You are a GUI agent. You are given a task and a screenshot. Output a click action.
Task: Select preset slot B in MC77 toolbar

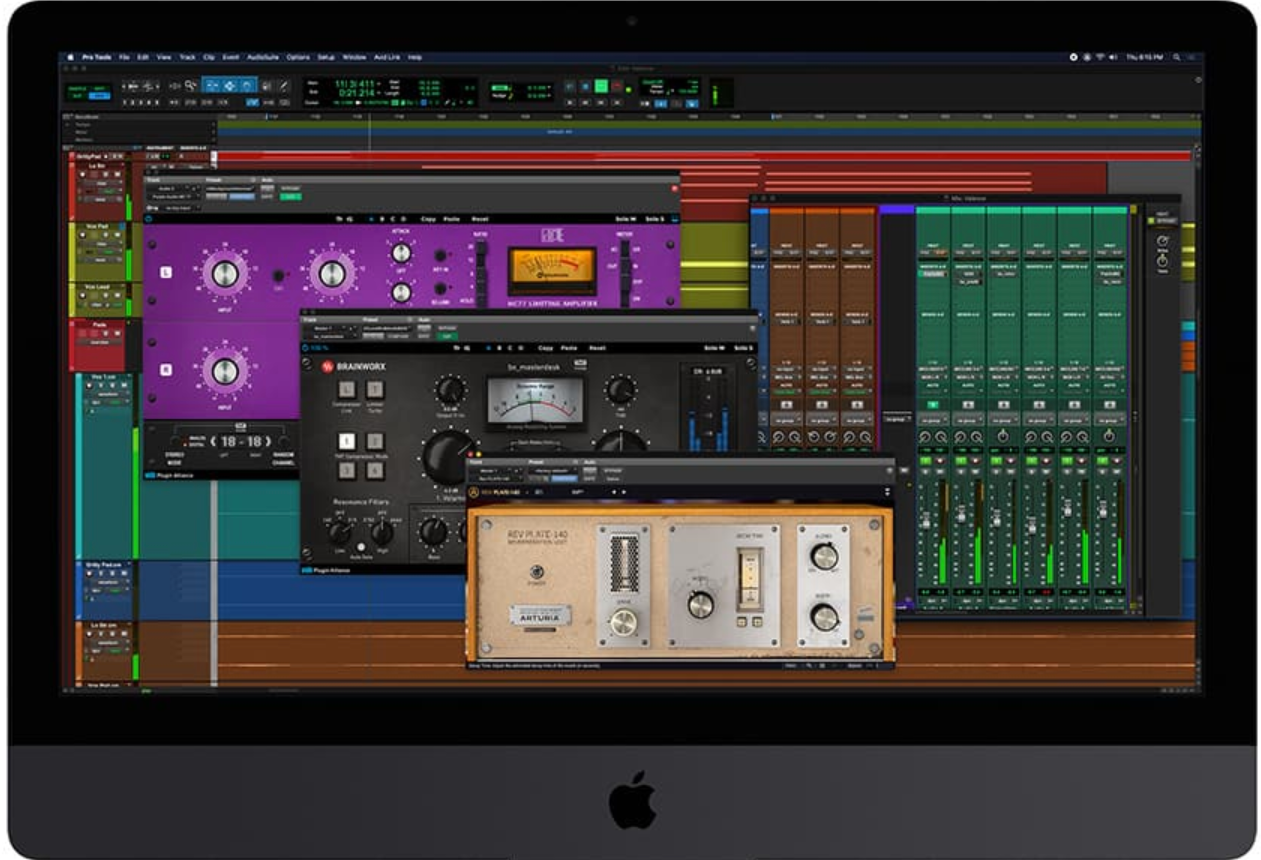[x=382, y=219]
